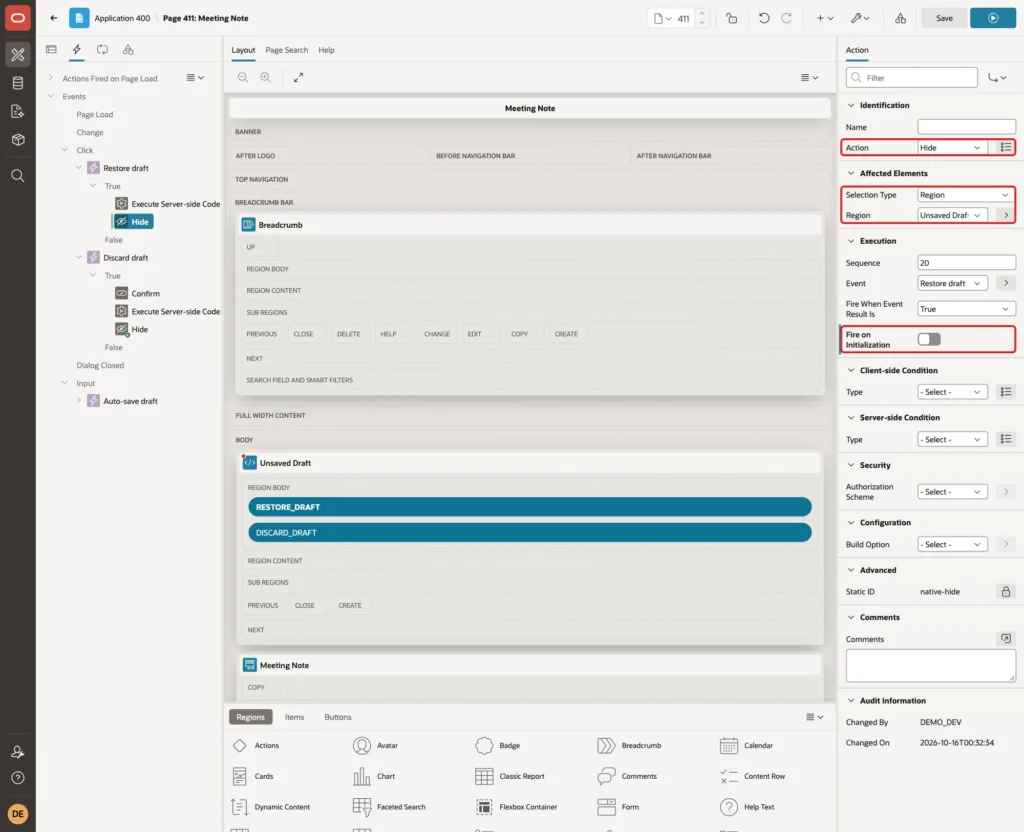Select the Dynamic Actions lightning tab
The height and width of the screenshot is (832, 1024).
tap(76, 50)
